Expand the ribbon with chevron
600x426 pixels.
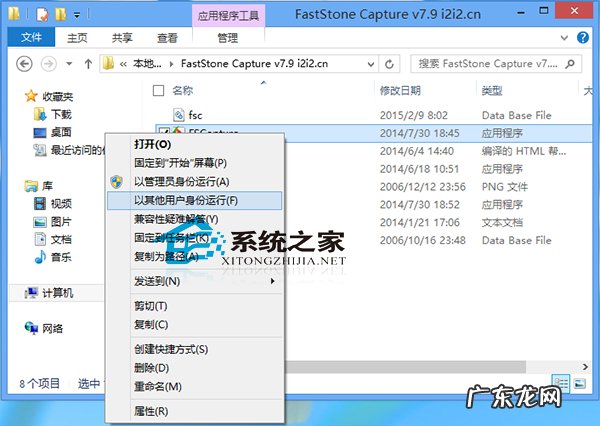pos(564,38)
